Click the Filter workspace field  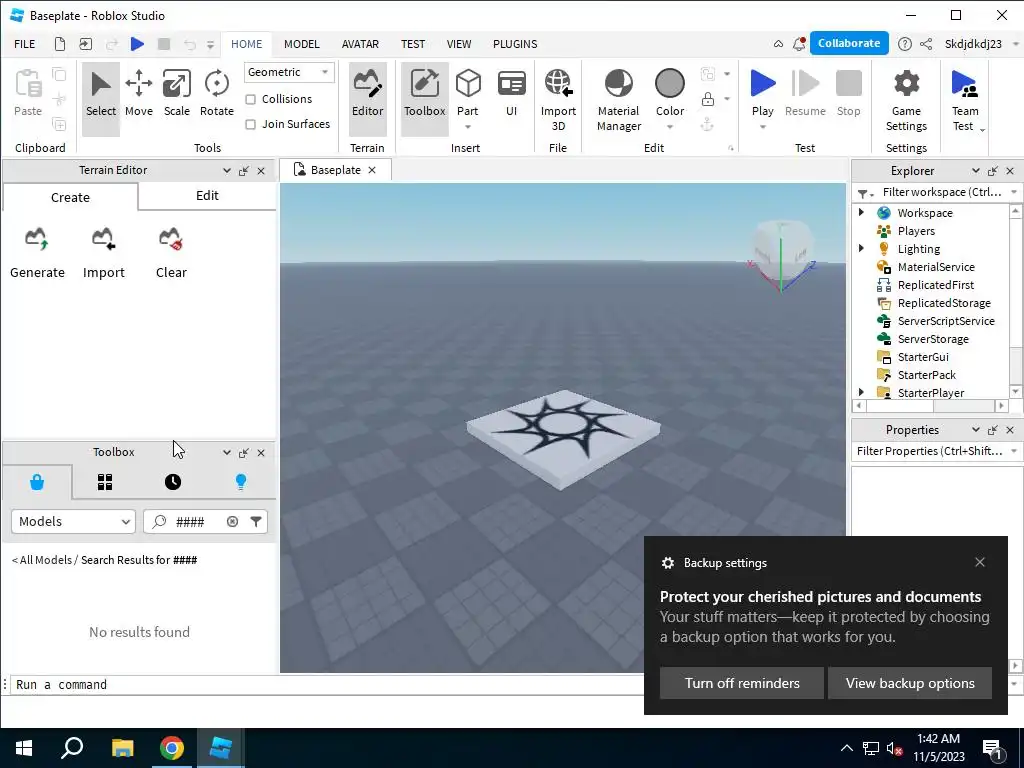(940, 192)
